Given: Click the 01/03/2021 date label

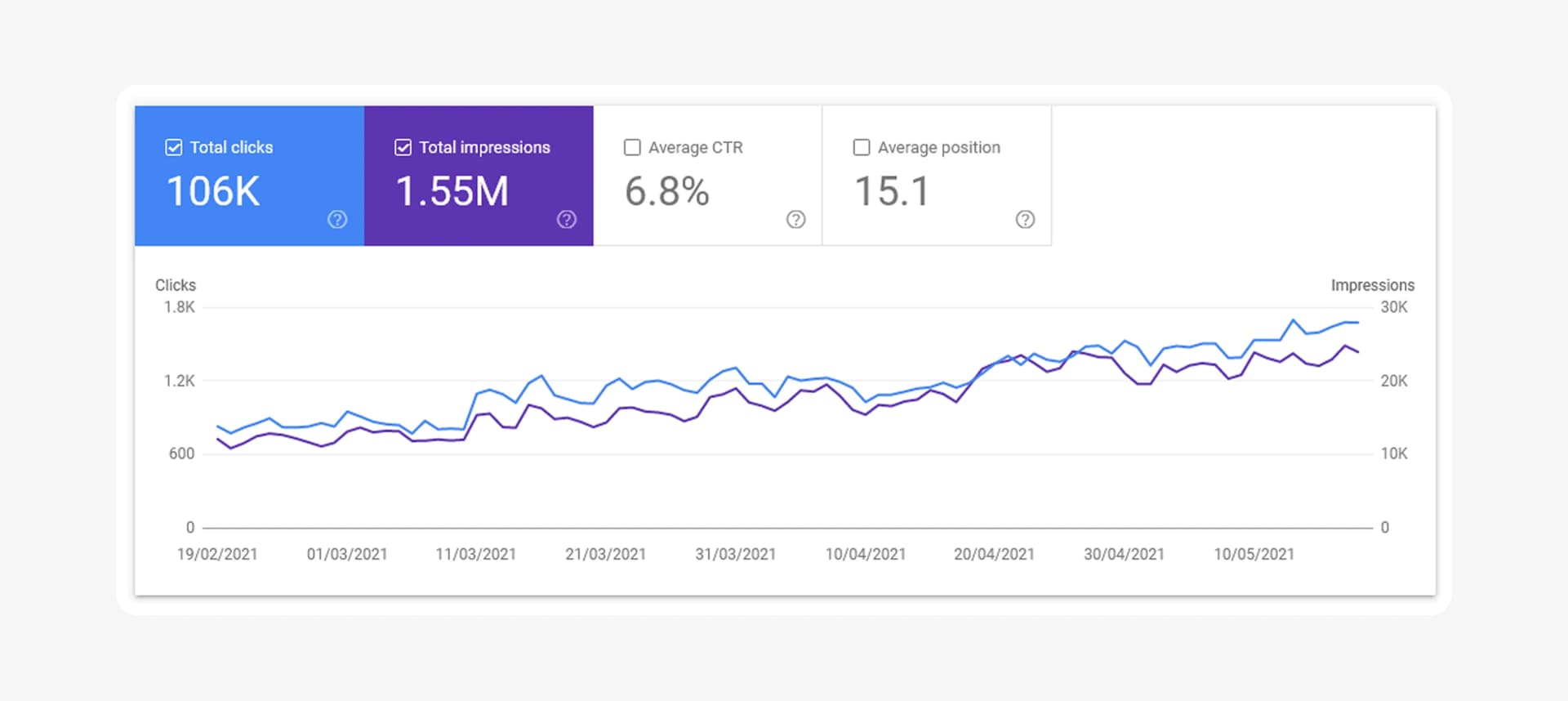Looking at the screenshot, I should point(347,554).
